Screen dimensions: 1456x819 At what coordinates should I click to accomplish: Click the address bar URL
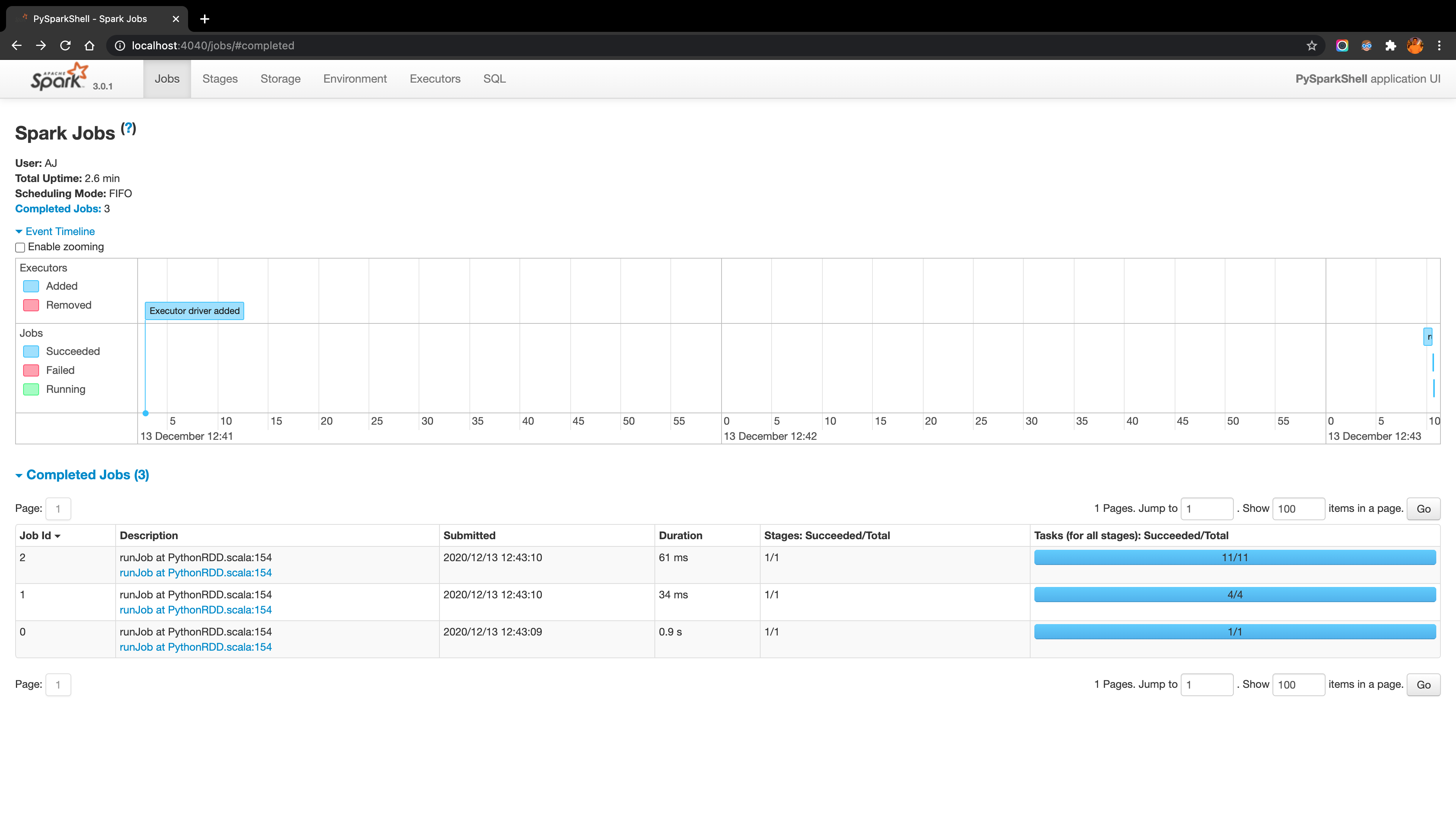click(213, 45)
